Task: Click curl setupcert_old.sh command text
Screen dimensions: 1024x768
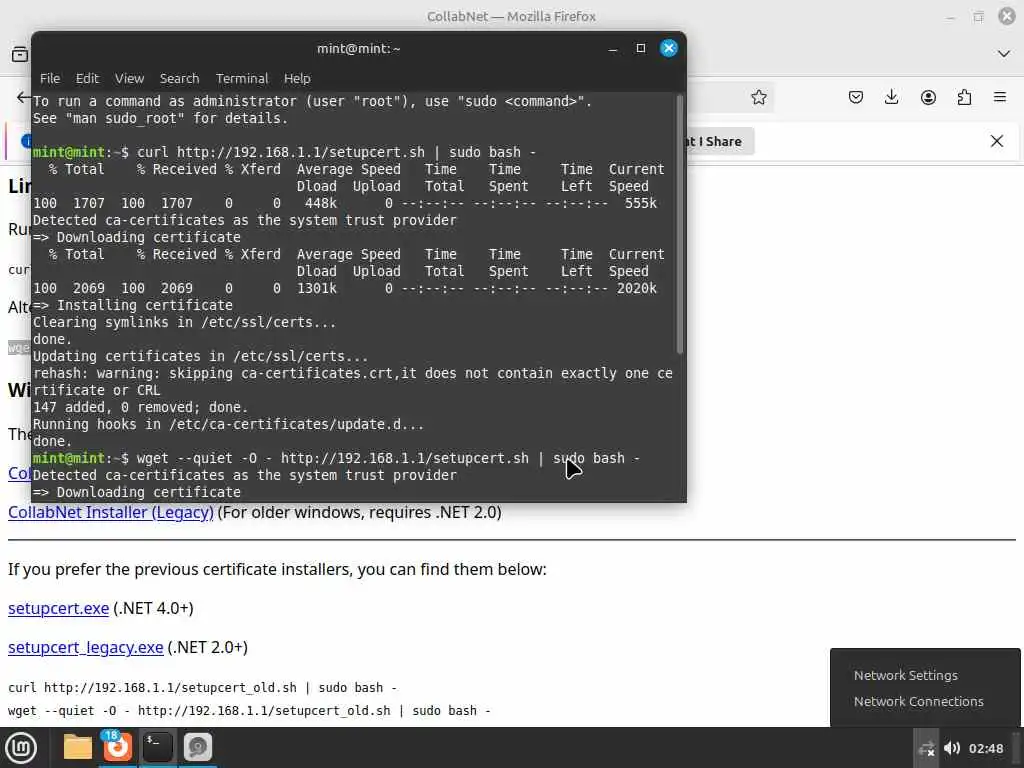Action: click(202, 688)
